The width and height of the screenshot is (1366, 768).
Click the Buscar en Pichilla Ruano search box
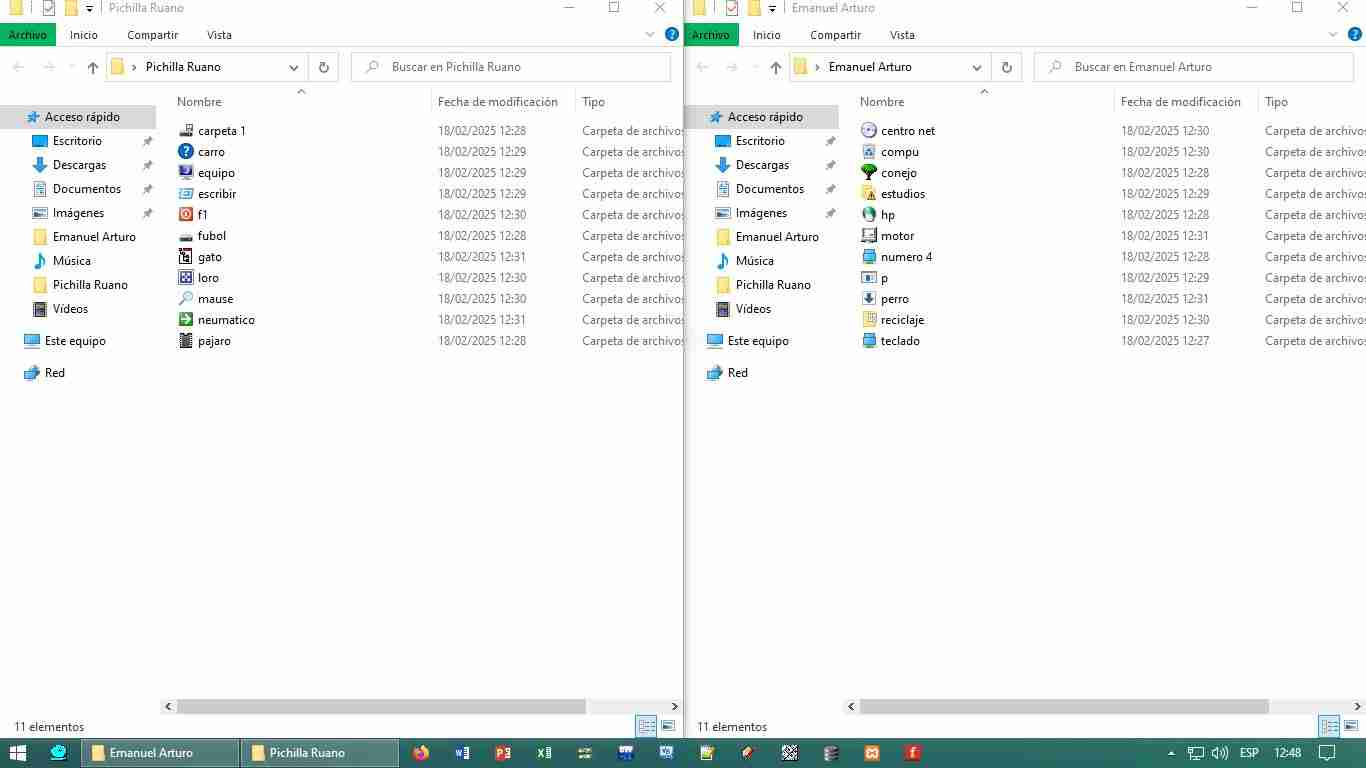(x=511, y=67)
